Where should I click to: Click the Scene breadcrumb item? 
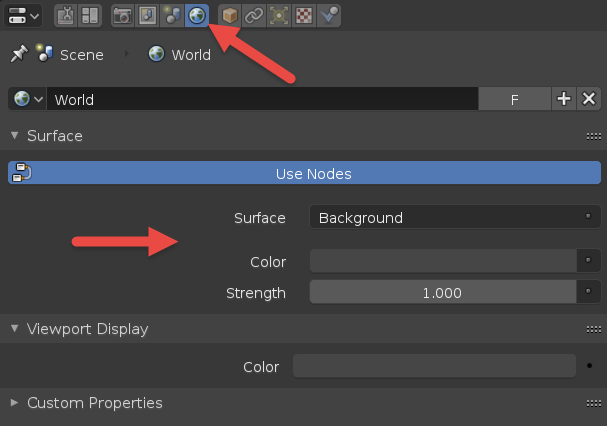pyautogui.click(x=70, y=54)
